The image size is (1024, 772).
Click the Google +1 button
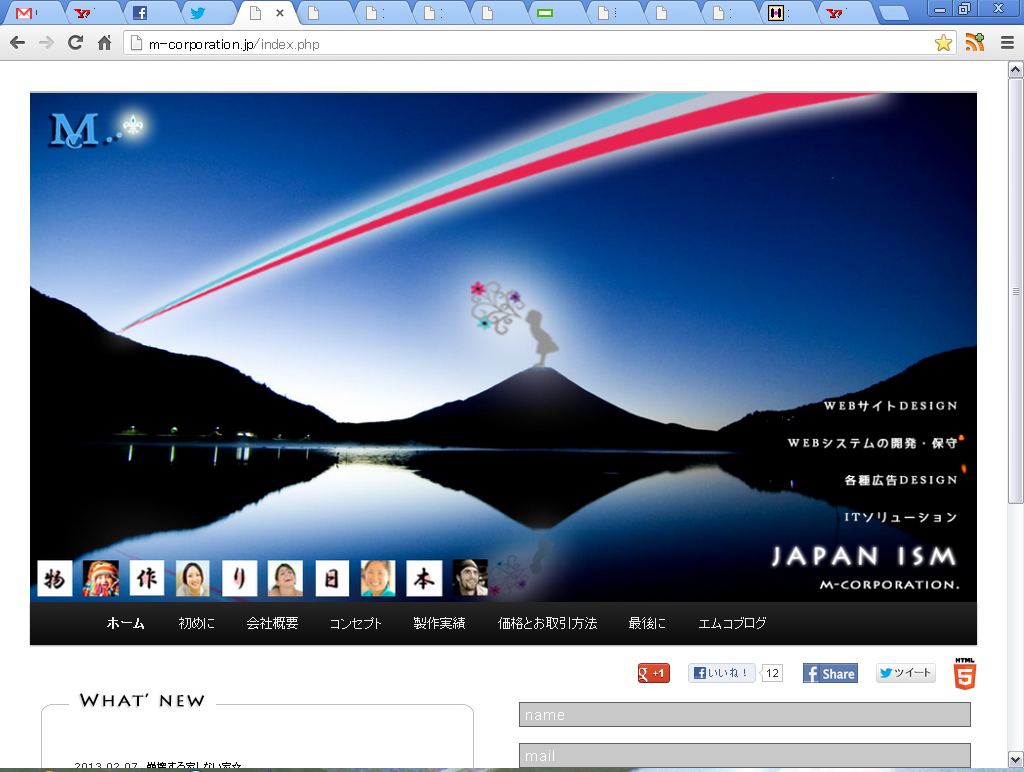[654, 674]
